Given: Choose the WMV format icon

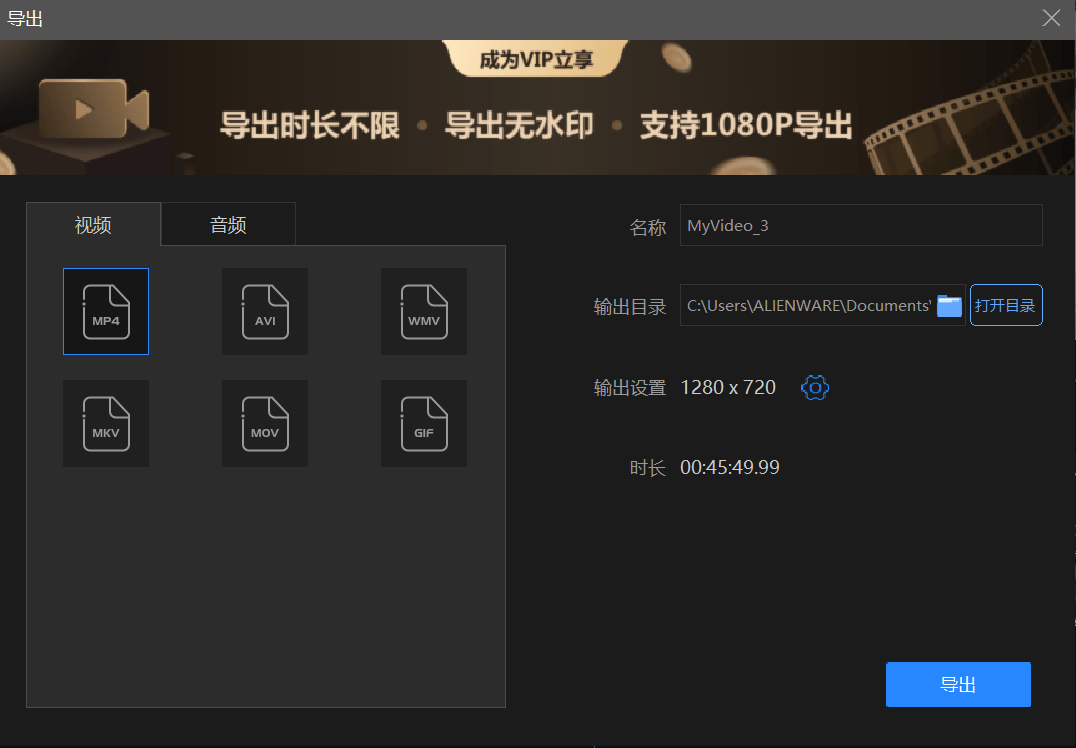Looking at the screenshot, I should click(x=424, y=311).
